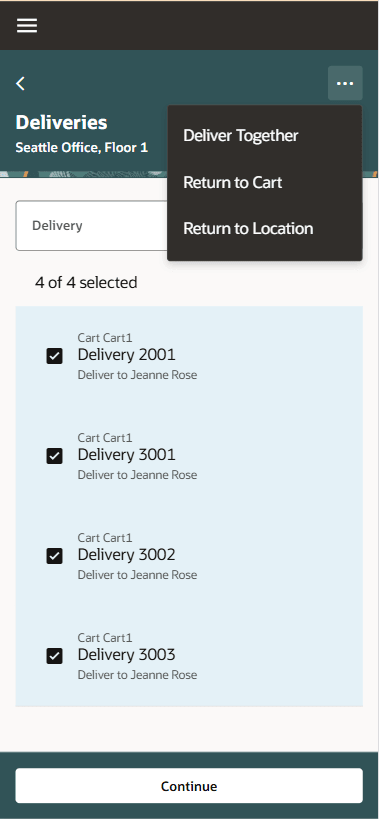Viewport: 379px width, 819px height.
Task: Uncheck the Delivery 3002 checkbox
Action: click(x=54, y=556)
